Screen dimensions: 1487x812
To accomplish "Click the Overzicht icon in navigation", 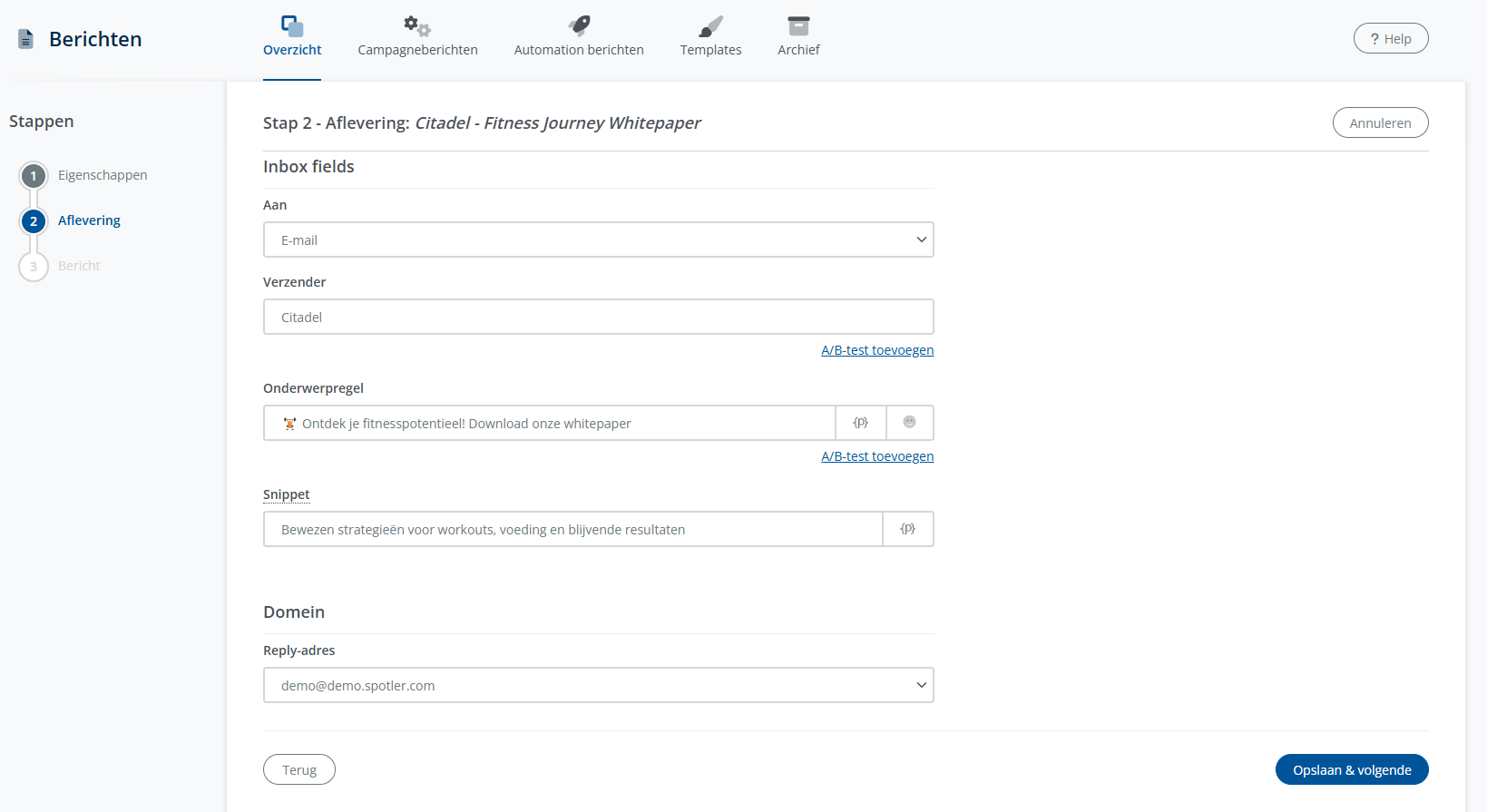I will pos(292,25).
